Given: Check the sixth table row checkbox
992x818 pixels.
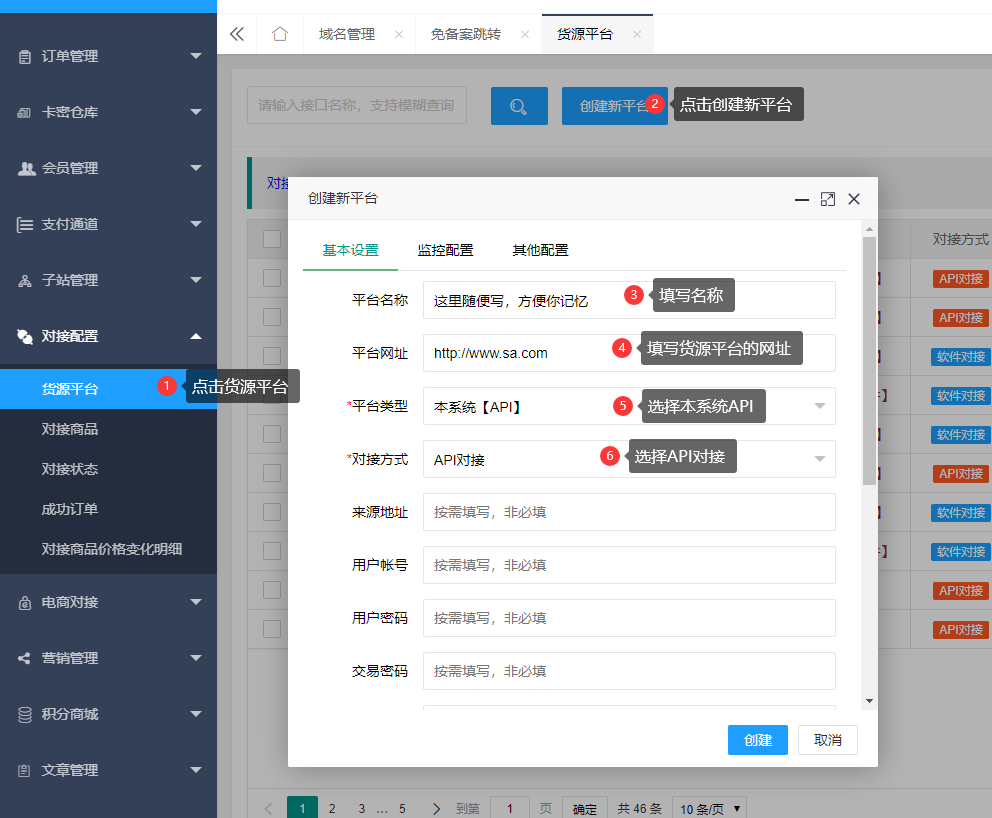Looking at the screenshot, I should tap(272, 473).
